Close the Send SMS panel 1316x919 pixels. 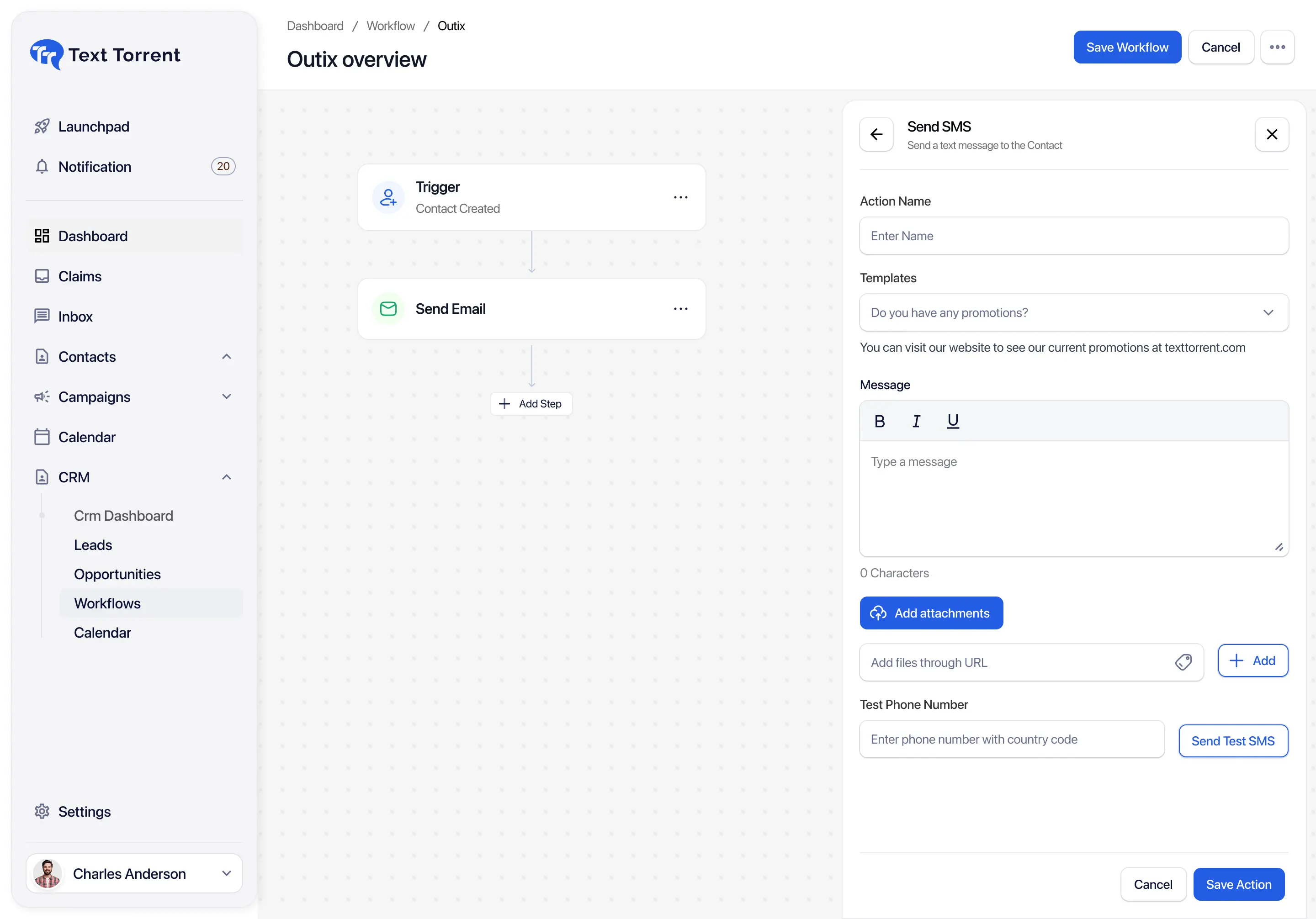(1271, 134)
